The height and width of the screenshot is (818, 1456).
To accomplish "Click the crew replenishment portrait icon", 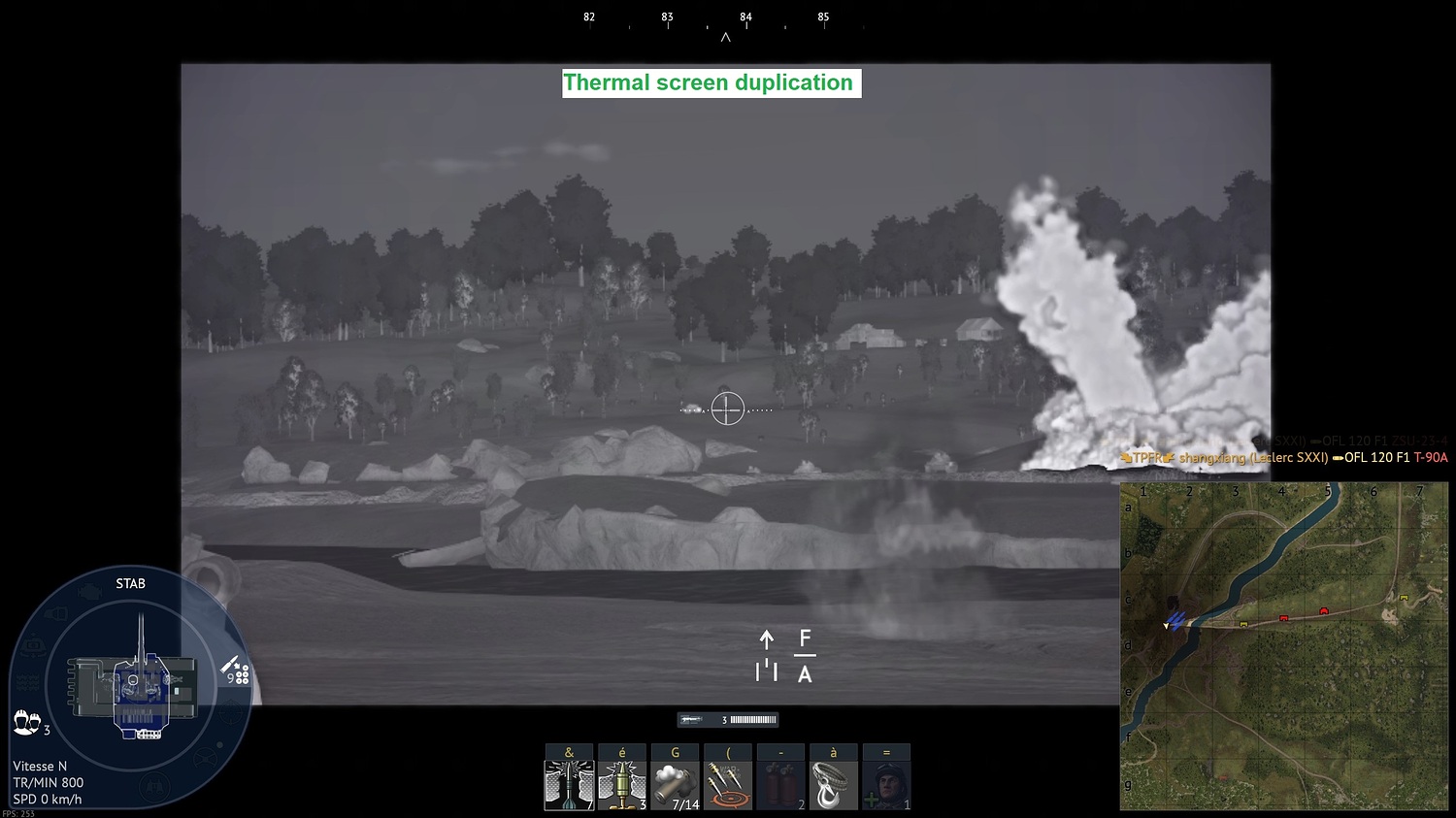I will [887, 785].
